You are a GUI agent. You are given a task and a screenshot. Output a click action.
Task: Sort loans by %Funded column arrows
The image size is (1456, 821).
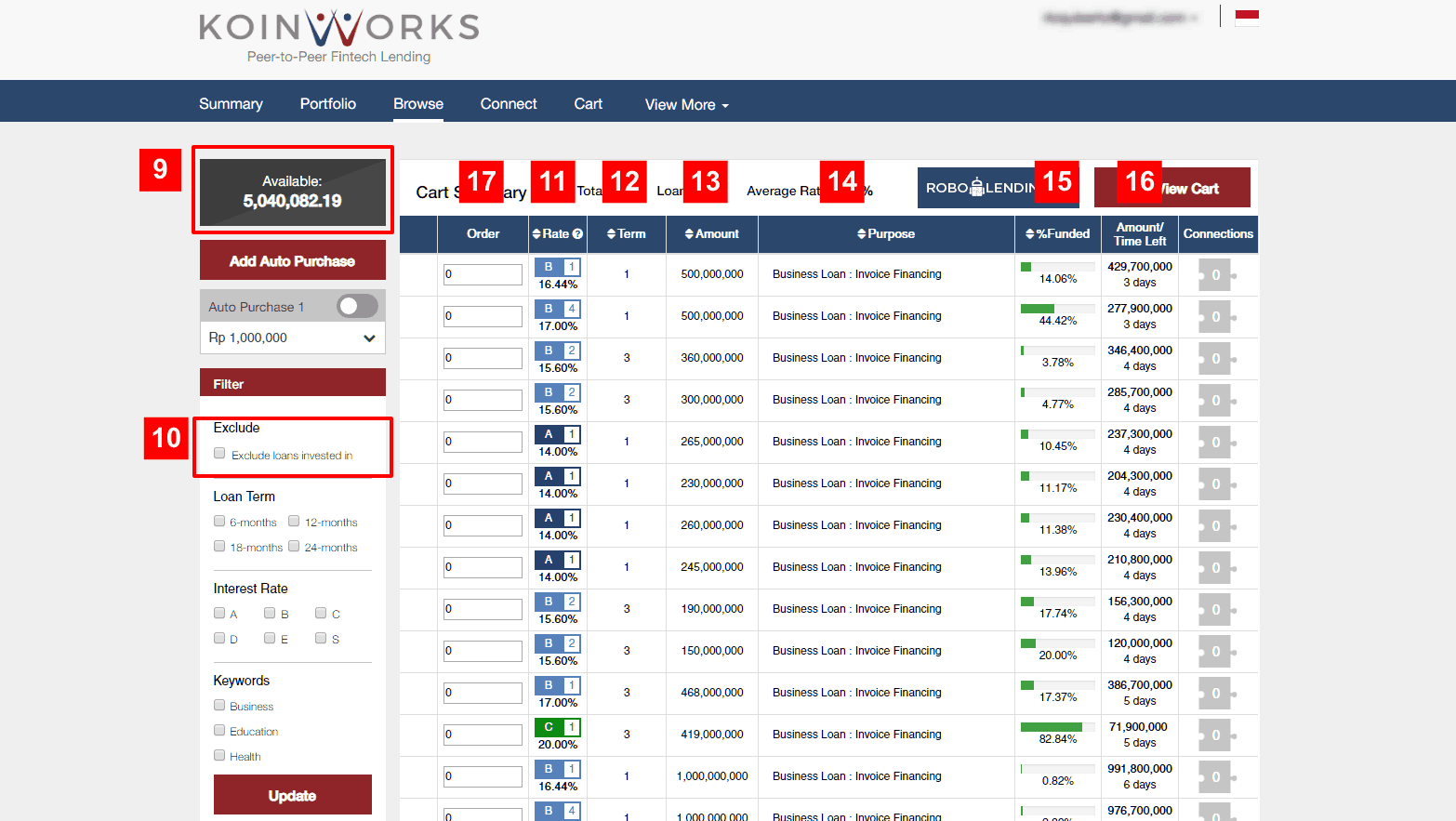point(1029,234)
